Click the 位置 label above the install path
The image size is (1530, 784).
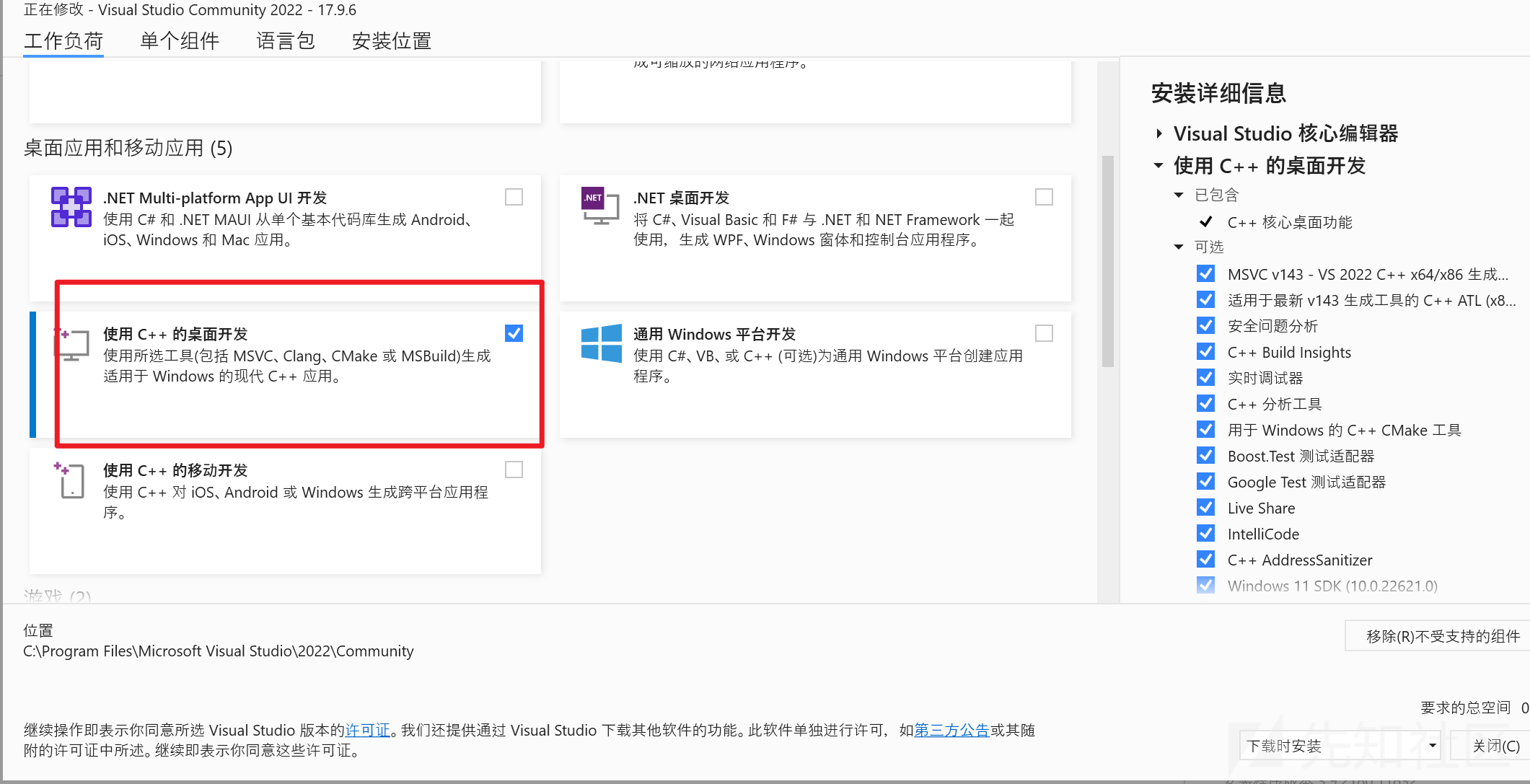click(38, 630)
